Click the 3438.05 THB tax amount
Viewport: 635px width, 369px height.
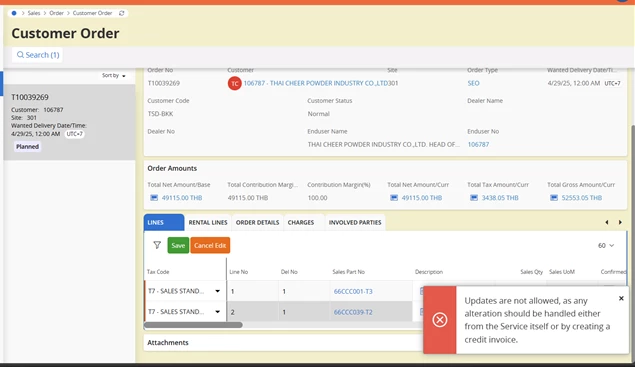click(x=500, y=198)
